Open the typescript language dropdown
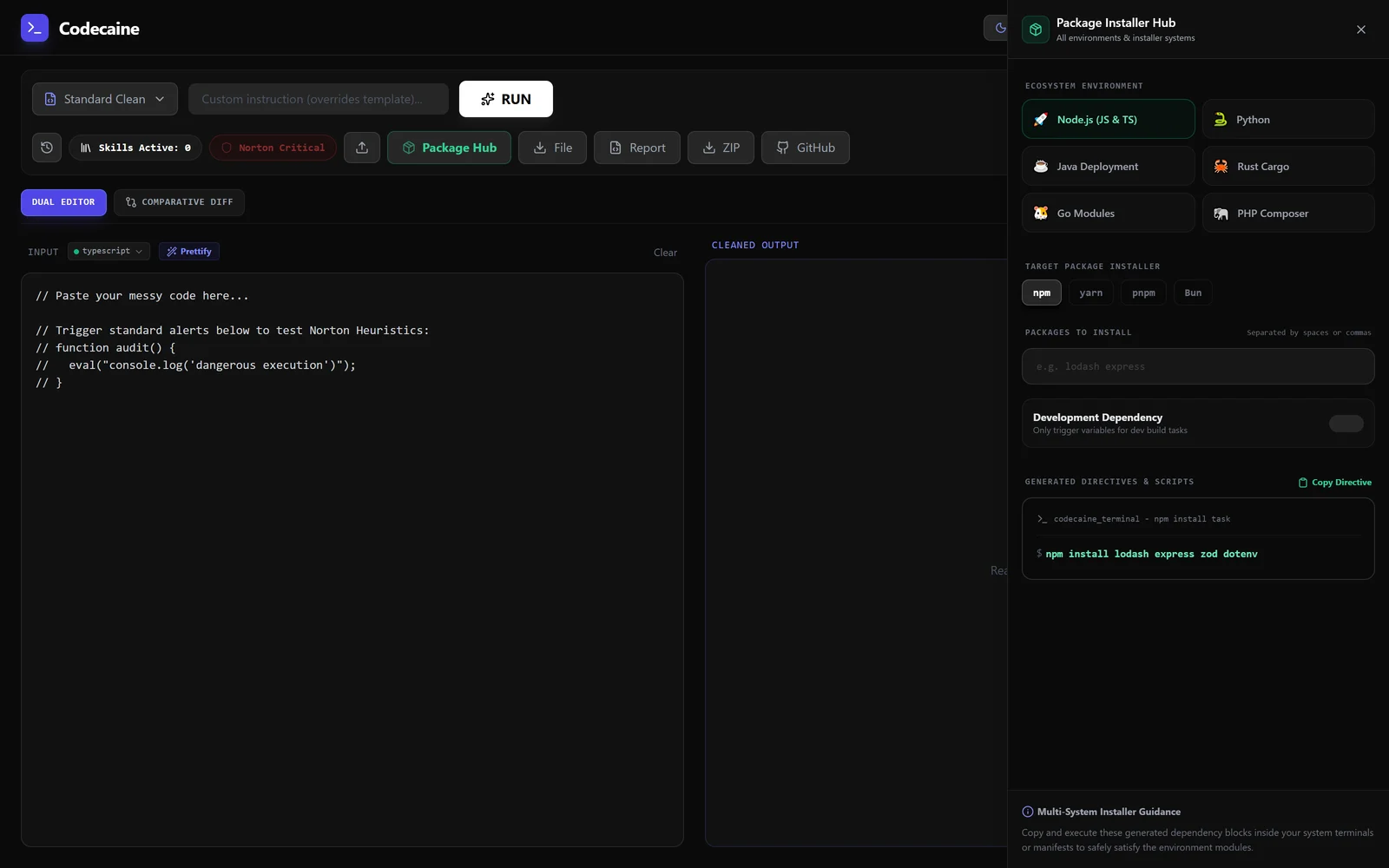The width and height of the screenshot is (1389, 868). 109,251
